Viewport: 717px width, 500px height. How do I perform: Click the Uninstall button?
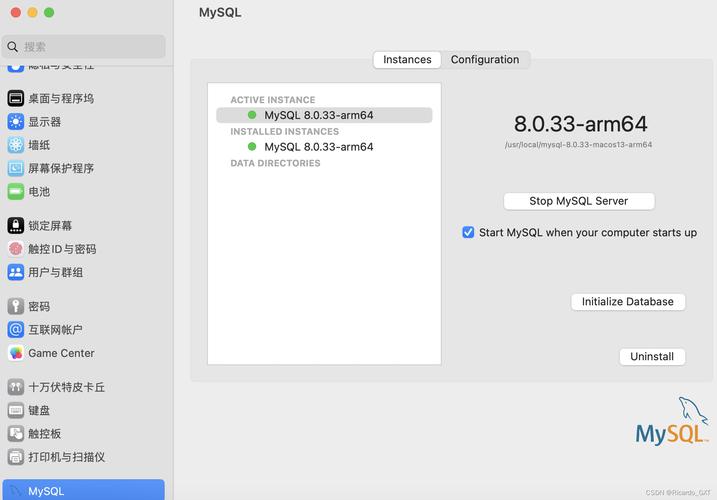point(652,357)
